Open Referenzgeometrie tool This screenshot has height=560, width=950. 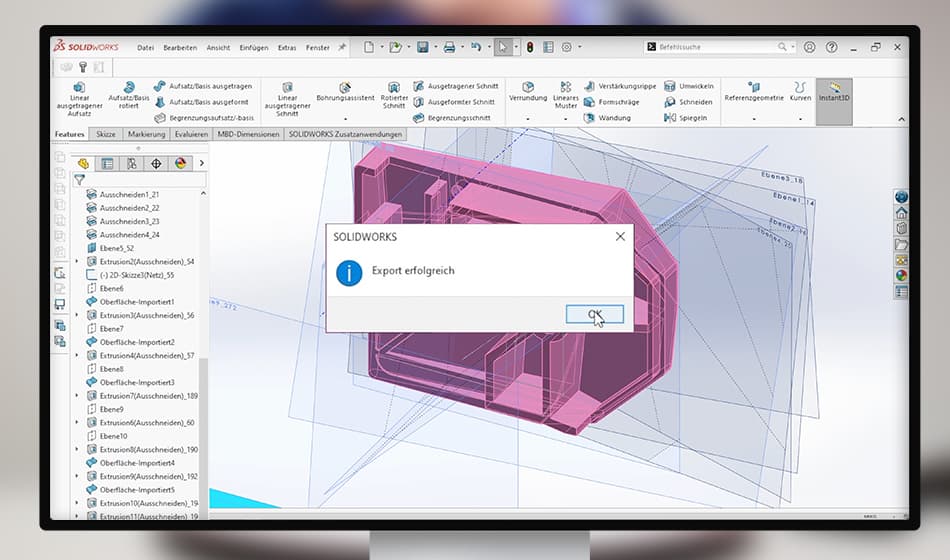point(754,92)
